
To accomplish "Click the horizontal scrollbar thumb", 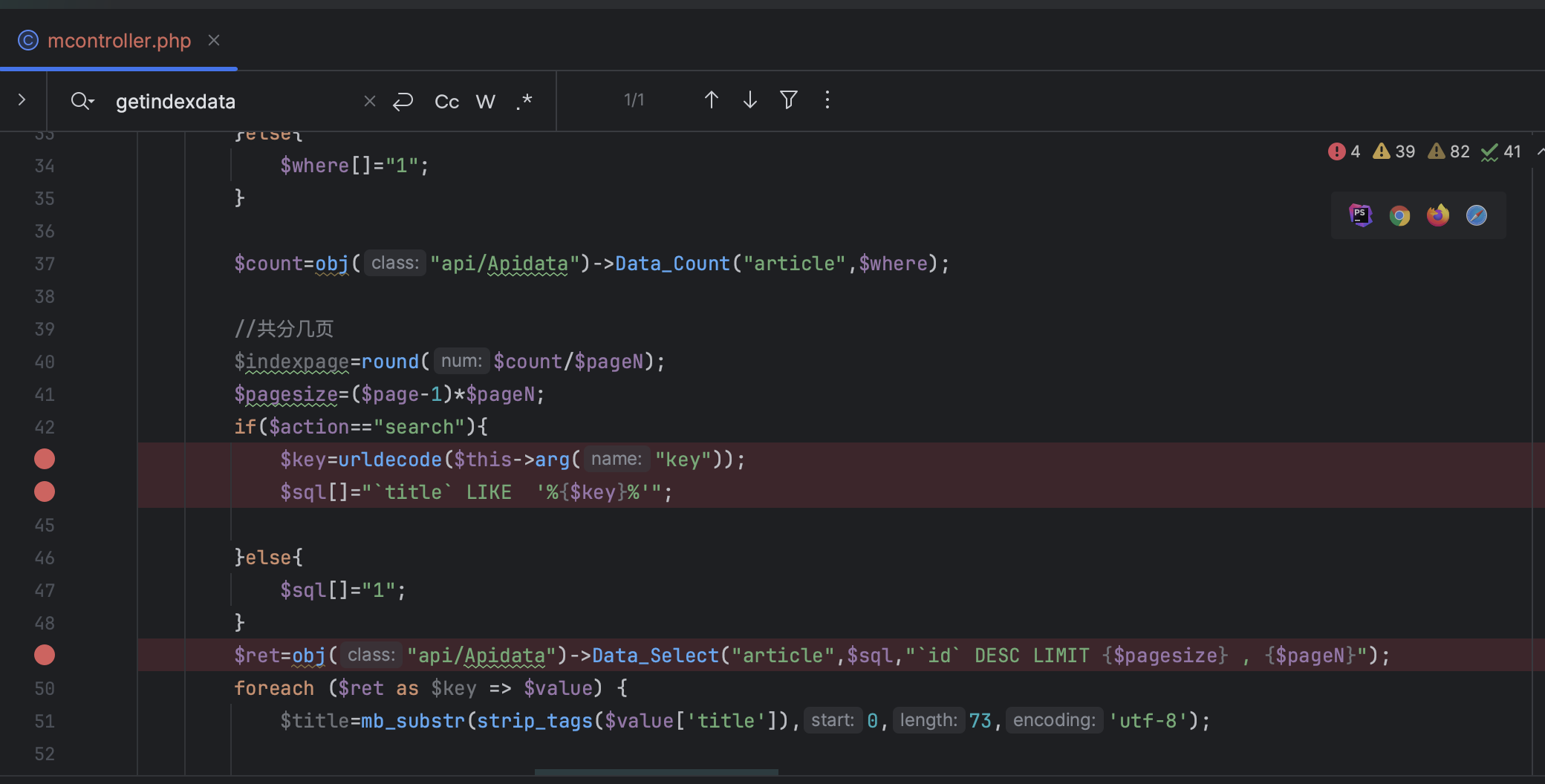I will click(657, 772).
